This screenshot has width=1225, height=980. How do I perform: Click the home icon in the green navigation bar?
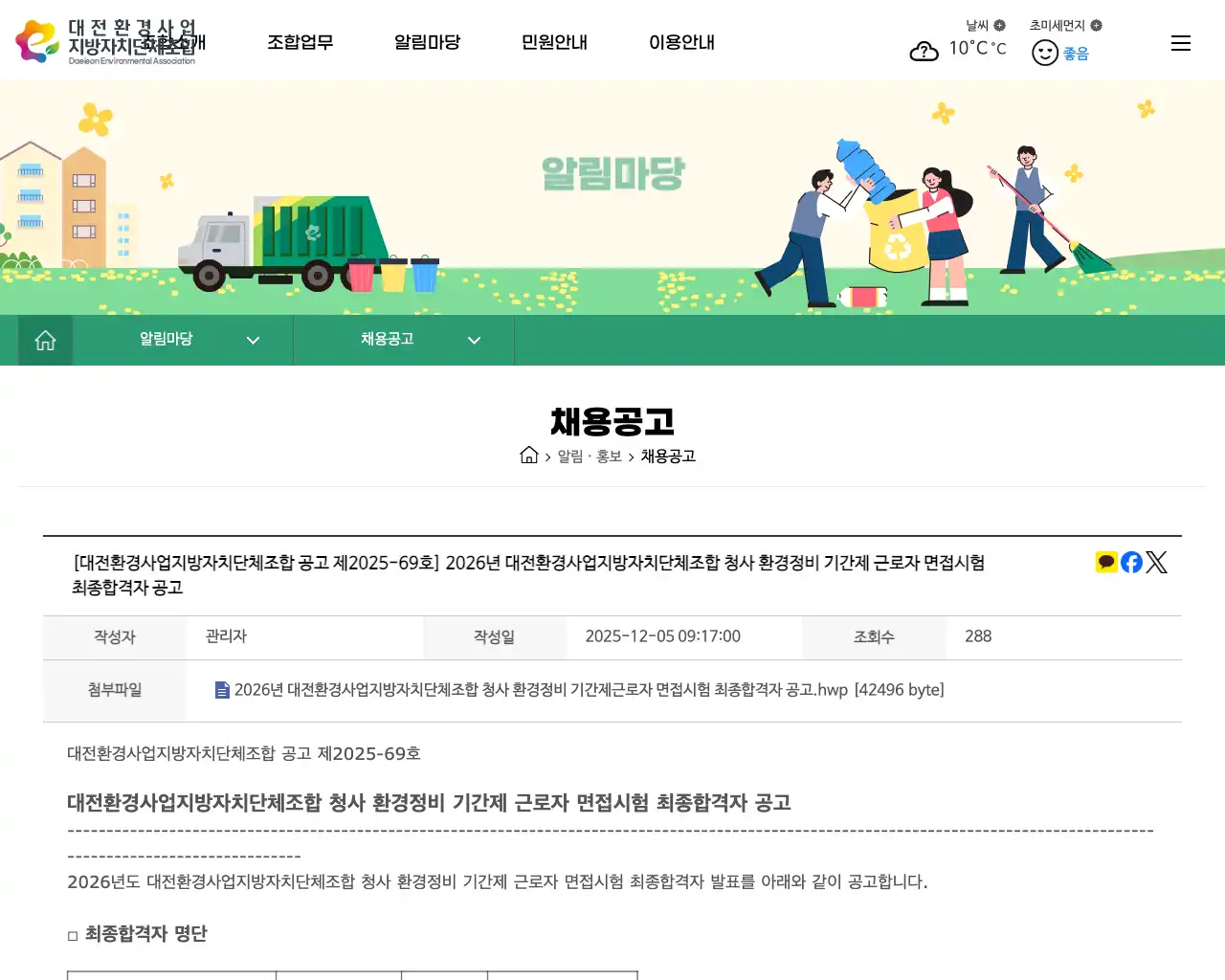click(x=44, y=340)
